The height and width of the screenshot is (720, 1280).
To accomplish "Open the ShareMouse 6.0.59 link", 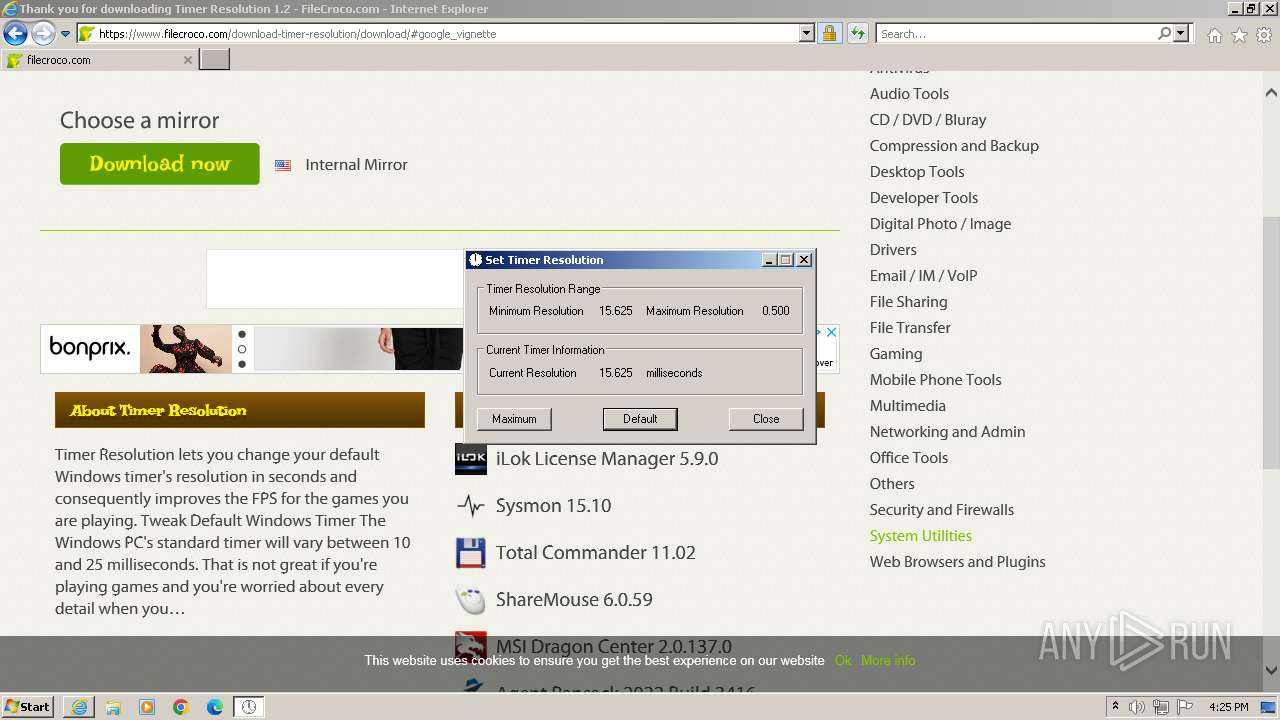I will 574,600.
